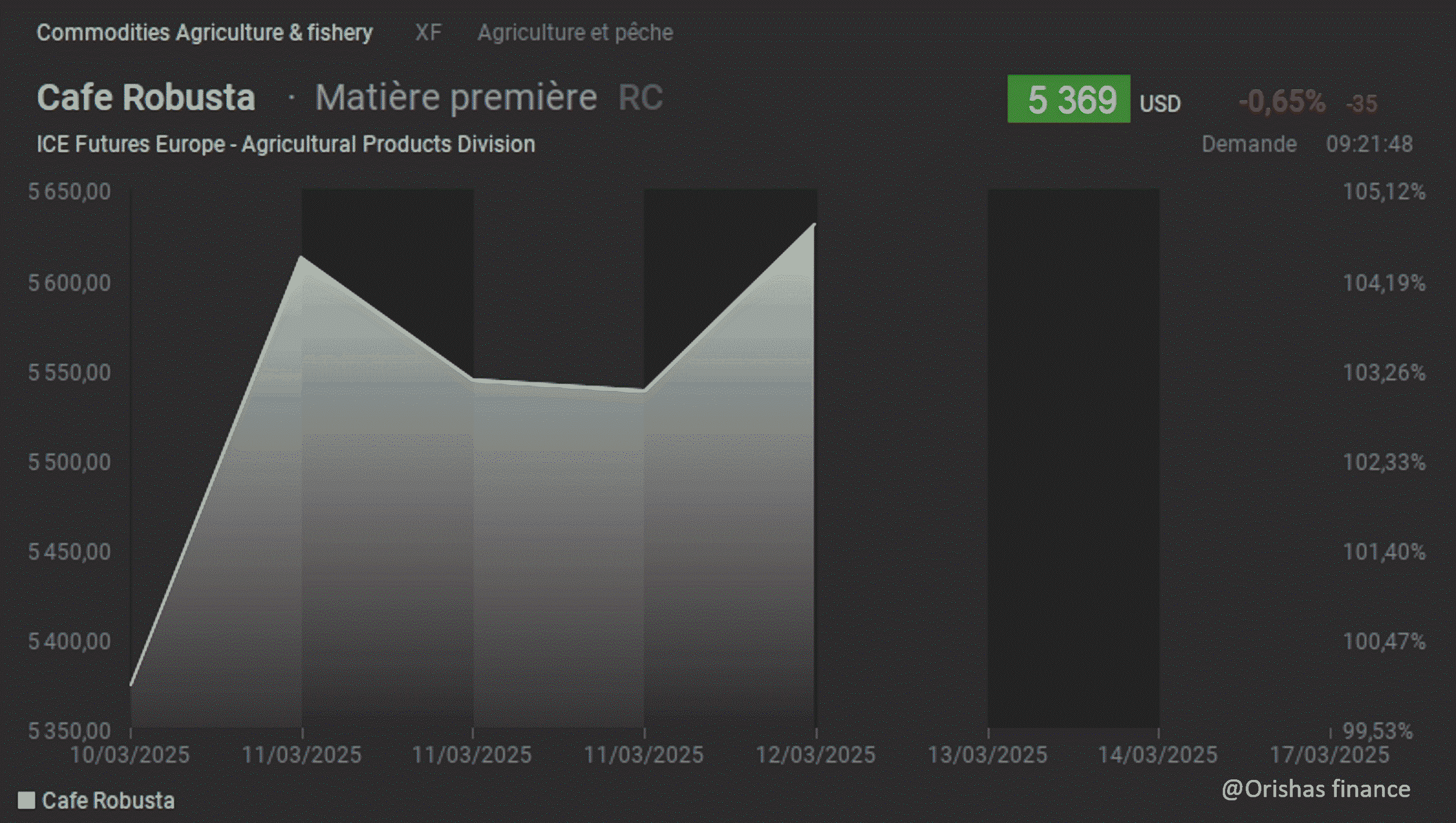Select the '5 500,00' price axis label
The image size is (1456, 823).
pos(70,462)
